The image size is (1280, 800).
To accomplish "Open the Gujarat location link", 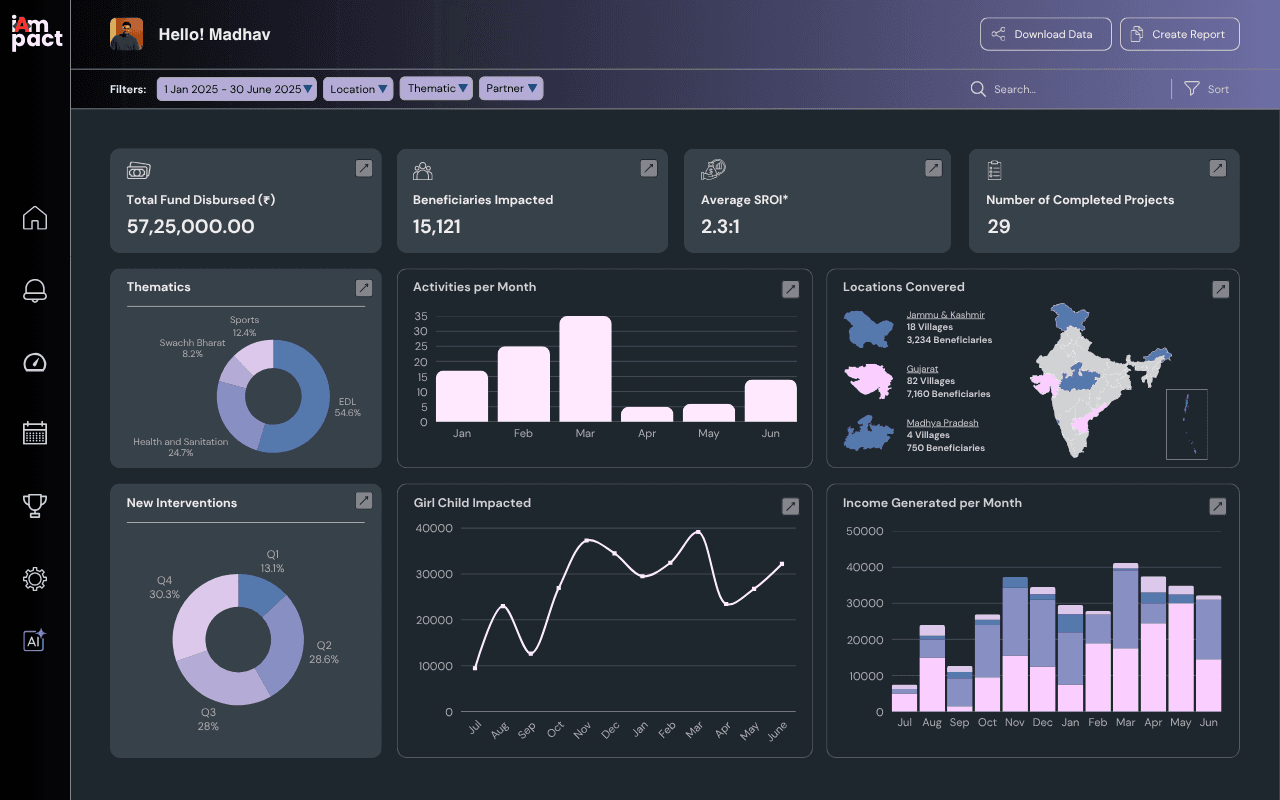I will [x=922, y=368].
